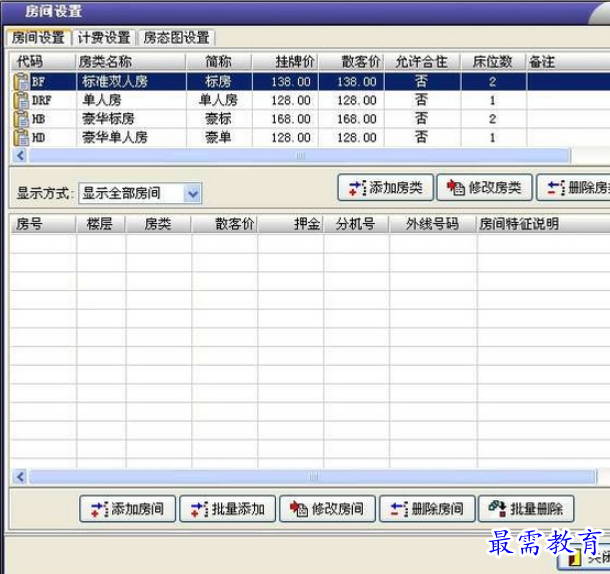Open the 显示方式 dropdown arrow

point(193,193)
